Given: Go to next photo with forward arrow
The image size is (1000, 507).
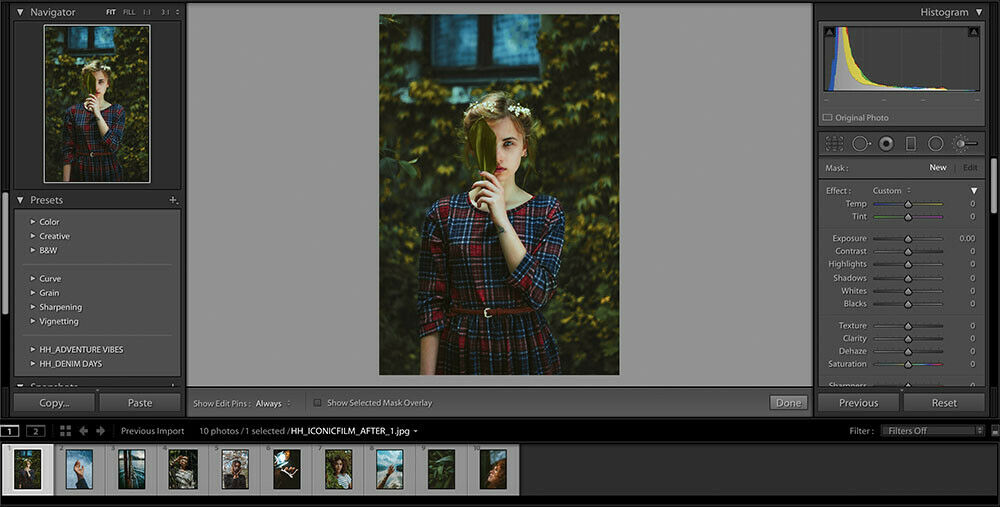Looking at the screenshot, I should 101,431.
